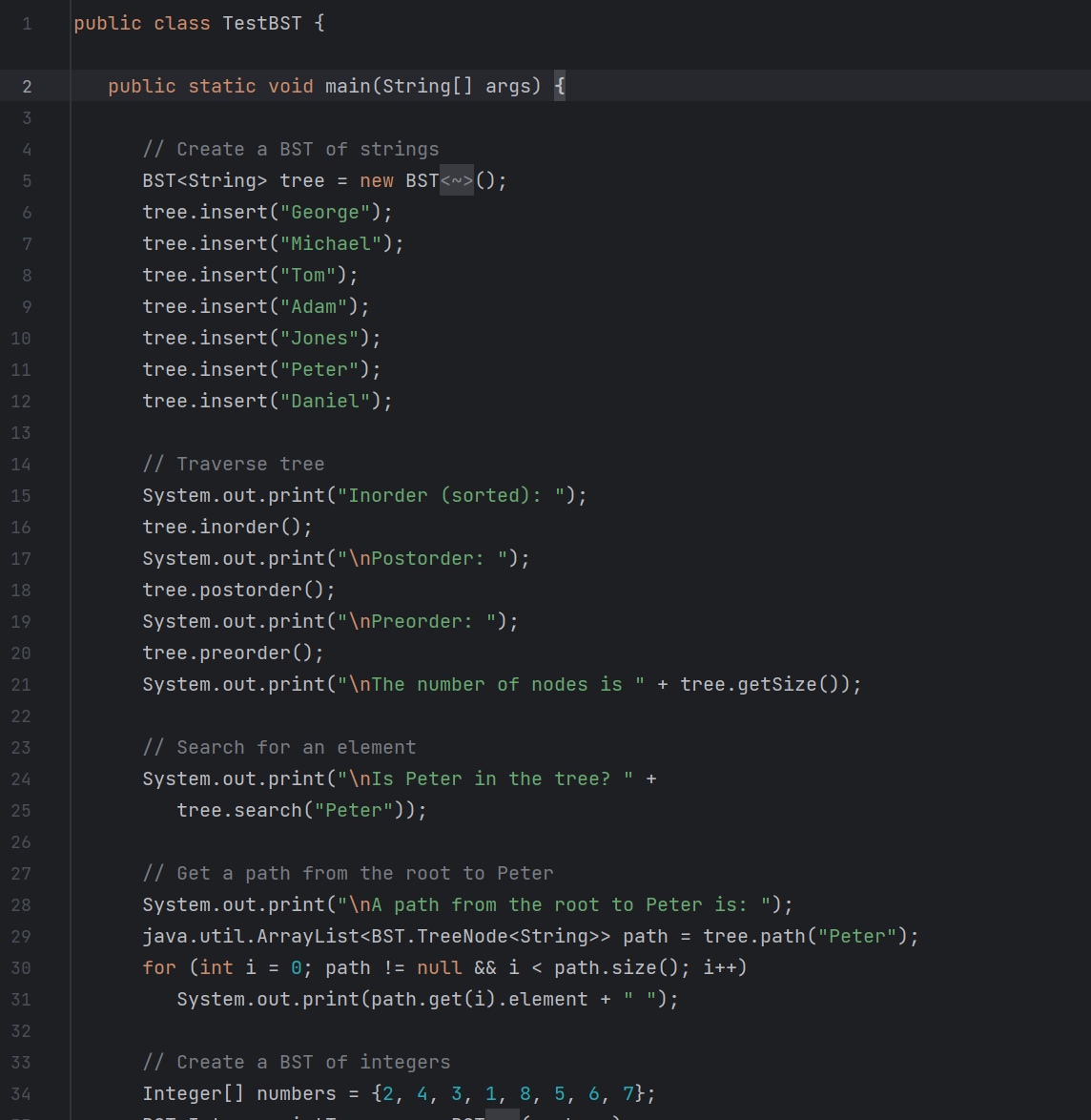Click the string "George" on line 6
This screenshot has height=1120, width=1091.
[324, 212]
